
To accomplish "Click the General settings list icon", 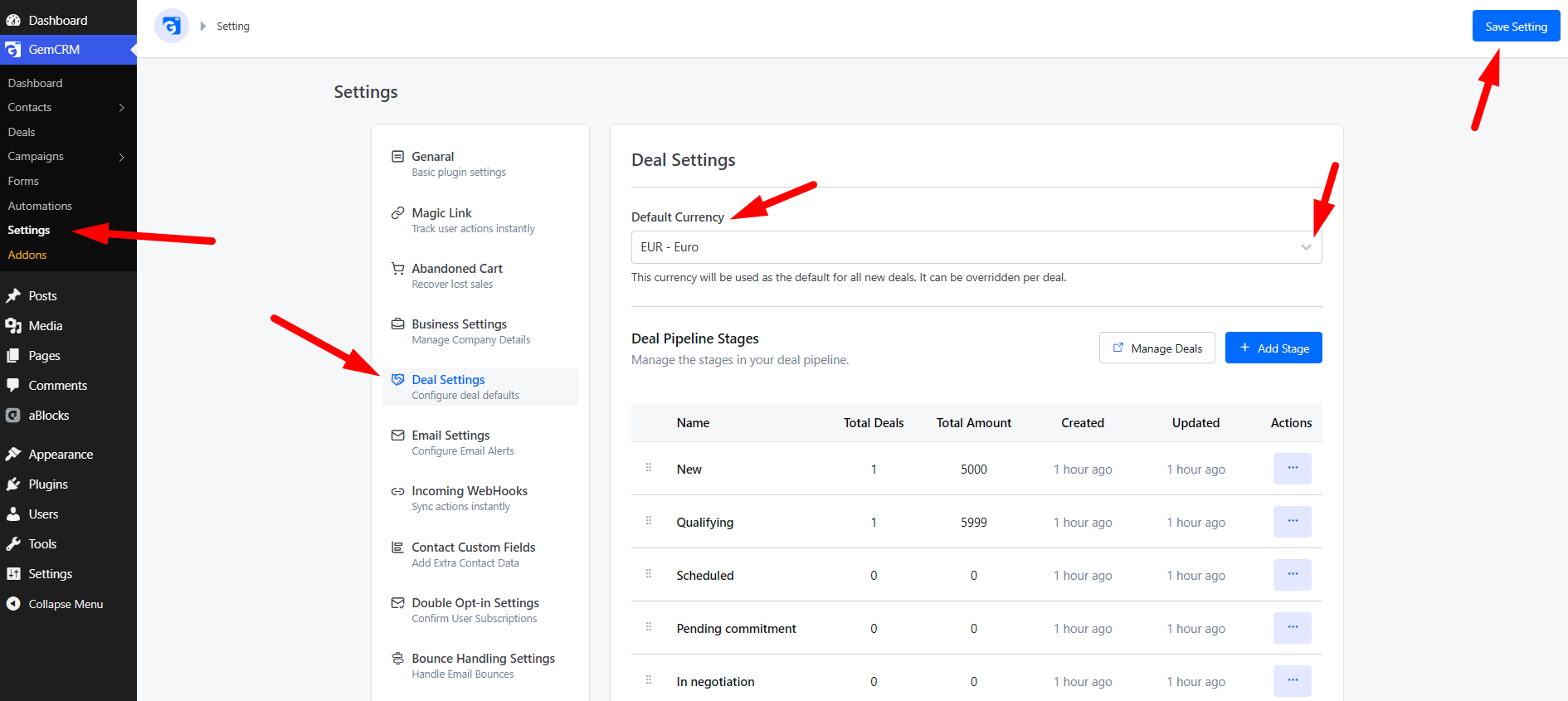I will 397,156.
